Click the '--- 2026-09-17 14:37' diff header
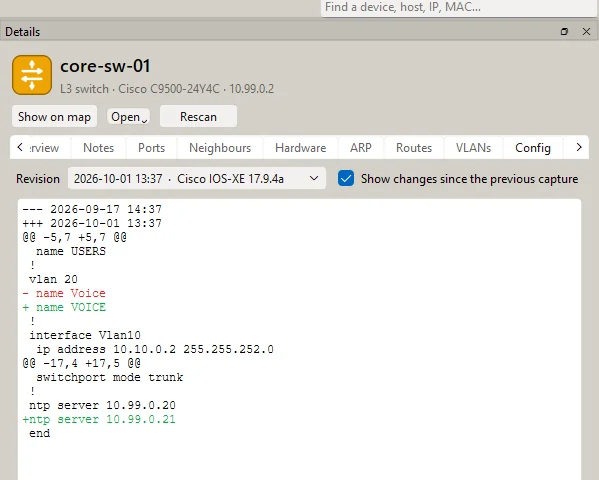The height and width of the screenshot is (480, 599). click(x=92, y=209)
